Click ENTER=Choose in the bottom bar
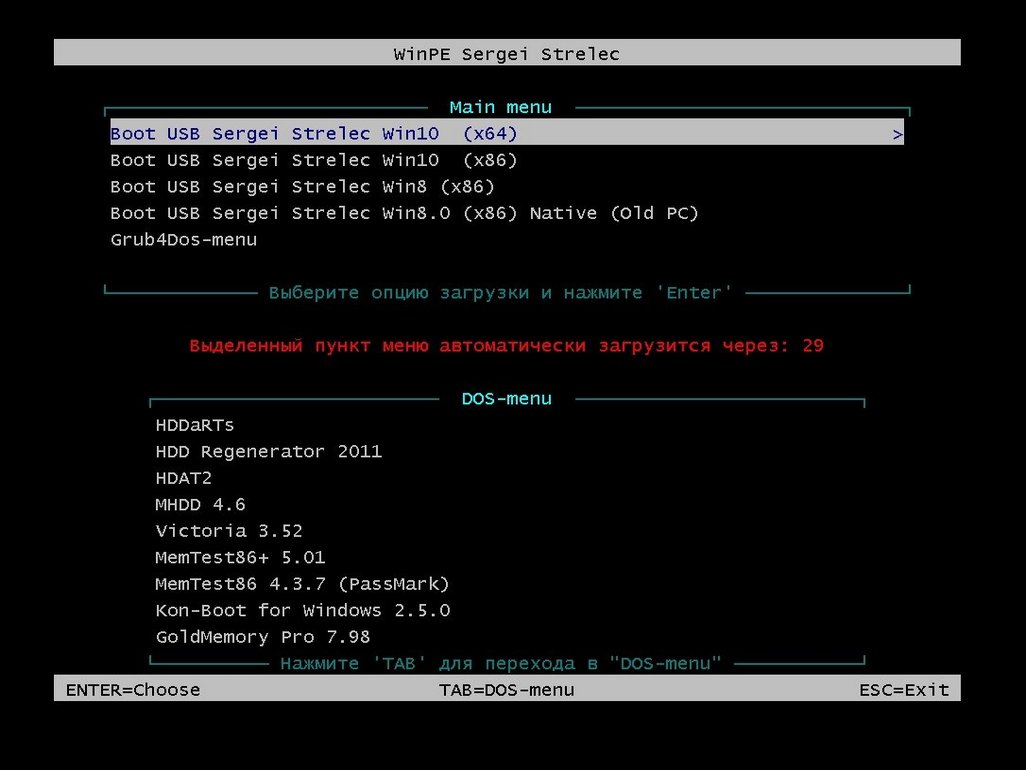1026x770 pixels. pyautogui.click(x=133, y=690)
